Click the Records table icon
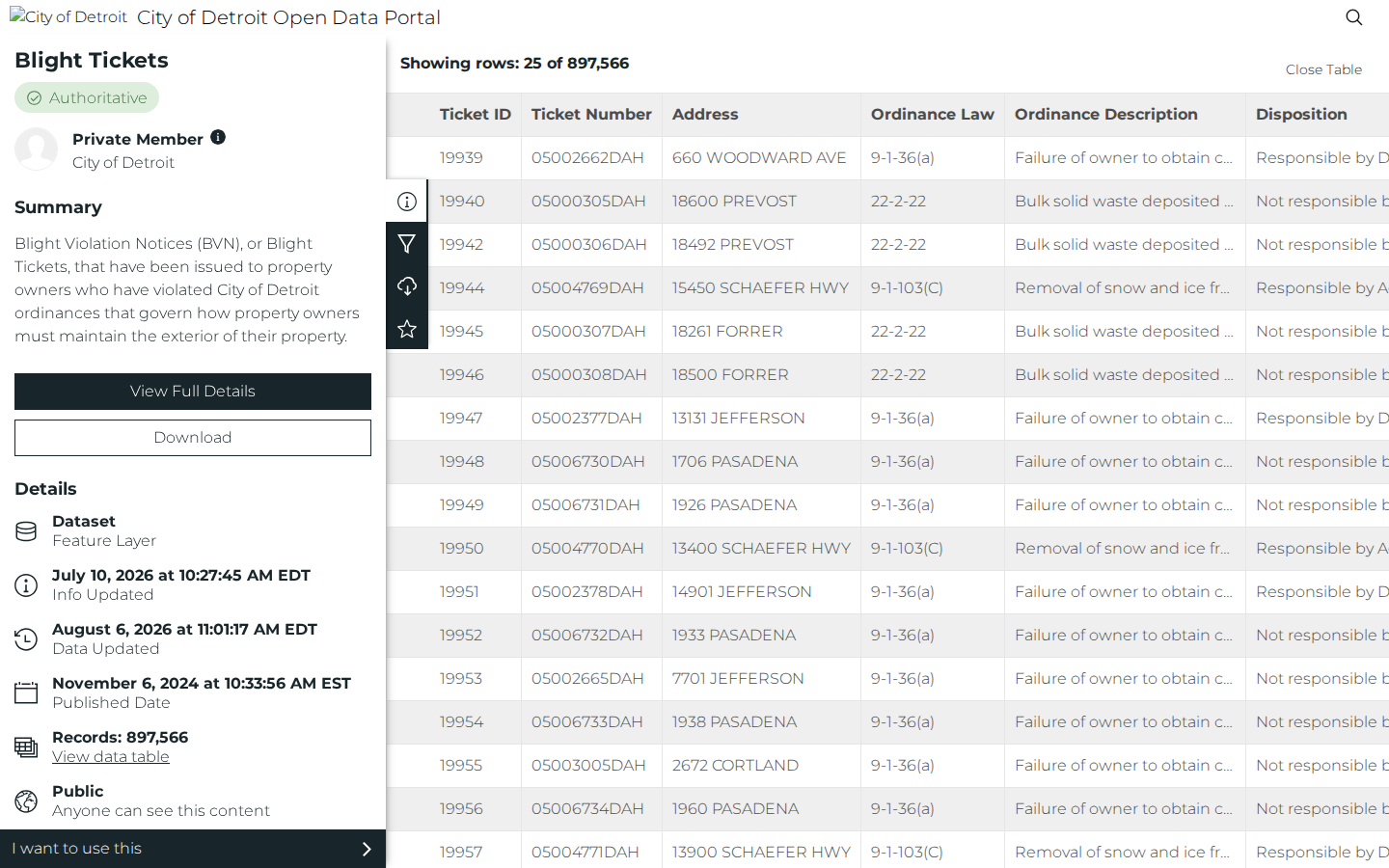The image size is (1389, 868). [x=26, y=747]
